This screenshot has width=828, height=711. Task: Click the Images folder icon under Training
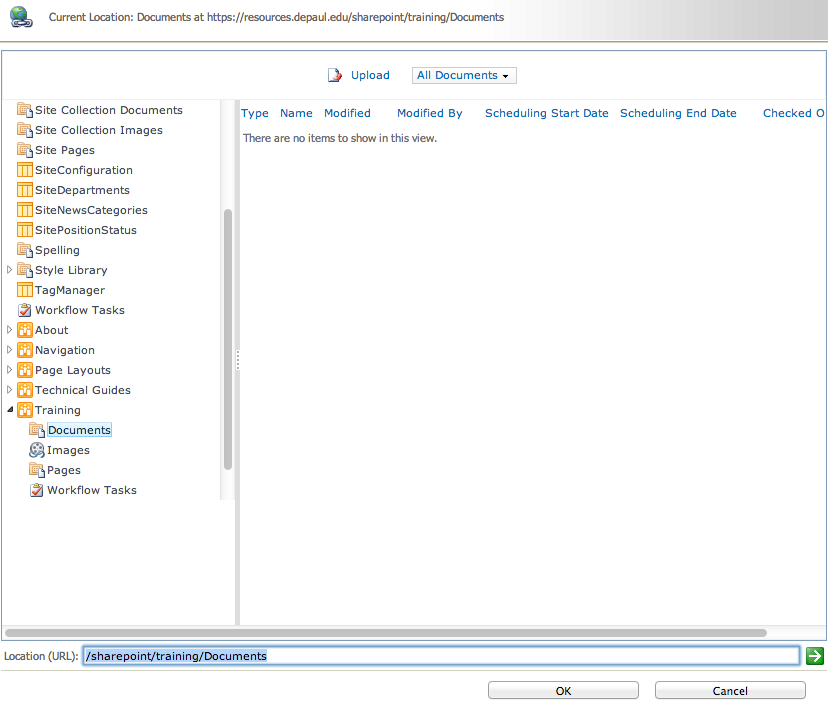37,450
